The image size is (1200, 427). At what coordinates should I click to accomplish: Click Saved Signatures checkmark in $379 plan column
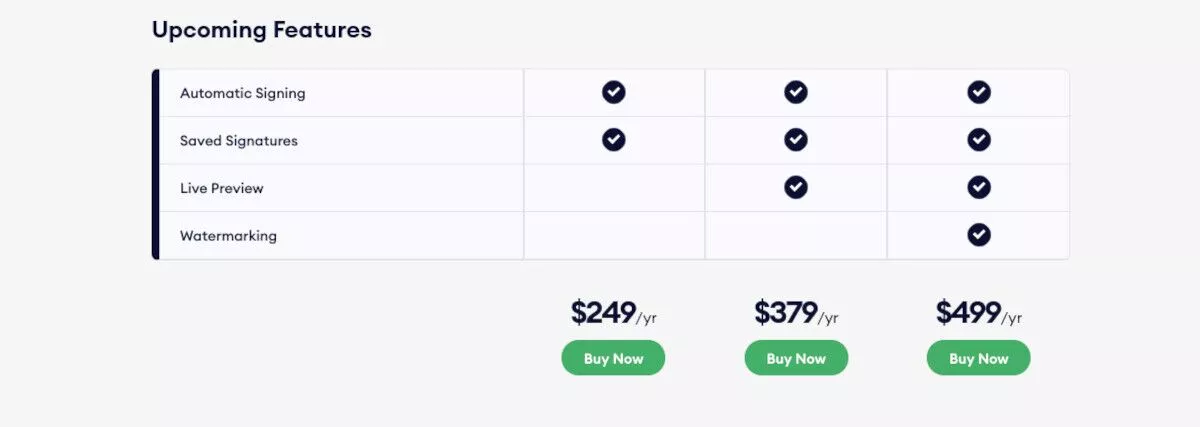coord(796,140)
